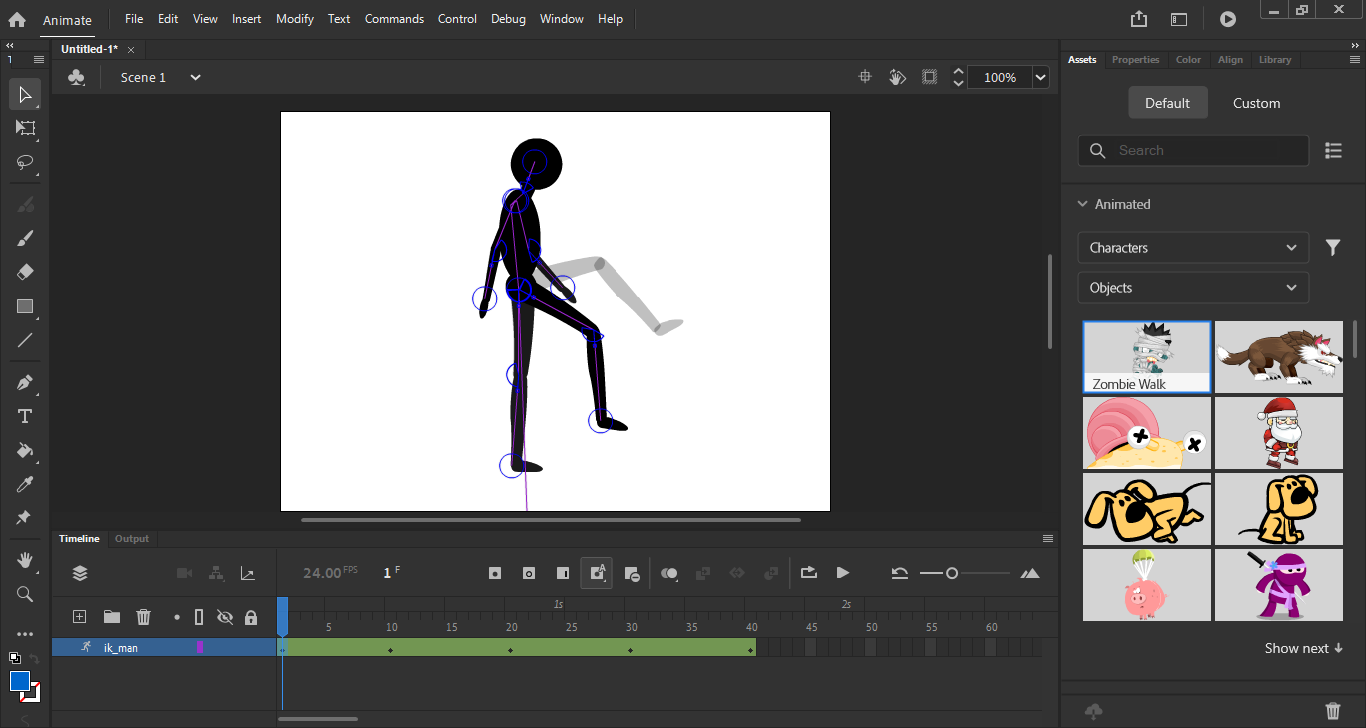The width and height of the screenshot is (1366, 728).
Task: Select the Zoom tool
Action: point(24,594)
